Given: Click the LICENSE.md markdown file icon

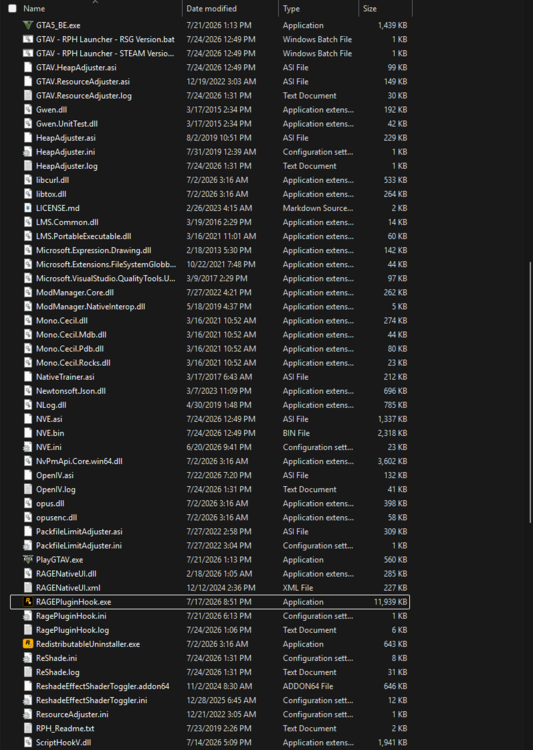Looking at the screenshot, I should 28,208.
